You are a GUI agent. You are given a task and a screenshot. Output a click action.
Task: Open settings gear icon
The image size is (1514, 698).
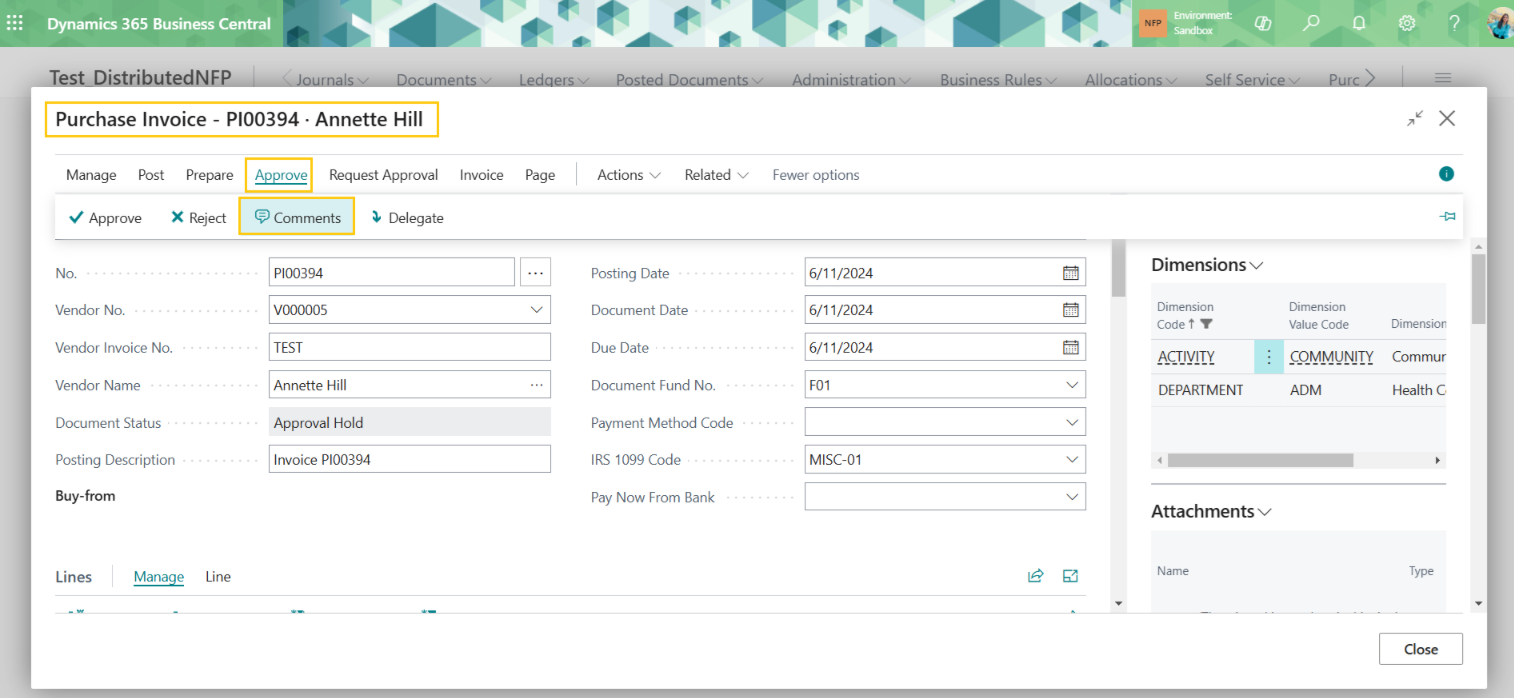point(1407,23)
